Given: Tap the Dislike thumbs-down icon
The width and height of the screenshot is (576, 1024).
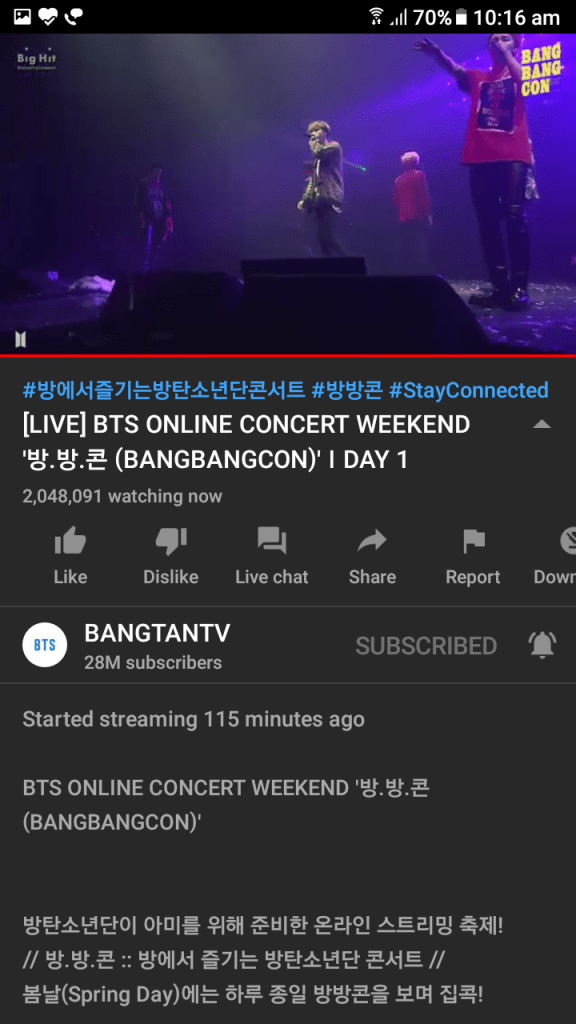Looking at the screenshot, I should coord(171,541).
